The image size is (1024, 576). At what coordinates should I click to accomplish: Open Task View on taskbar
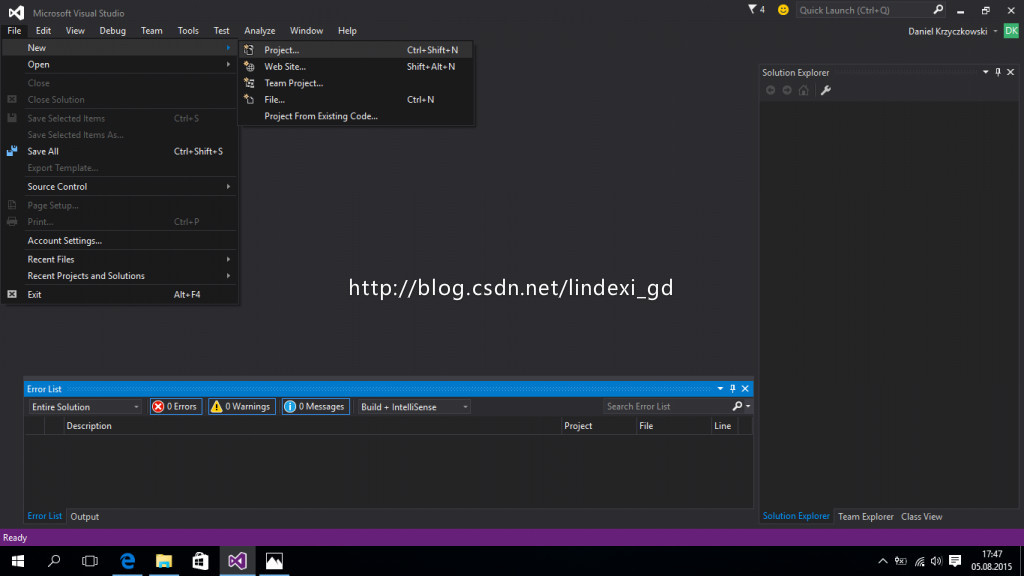90,561
